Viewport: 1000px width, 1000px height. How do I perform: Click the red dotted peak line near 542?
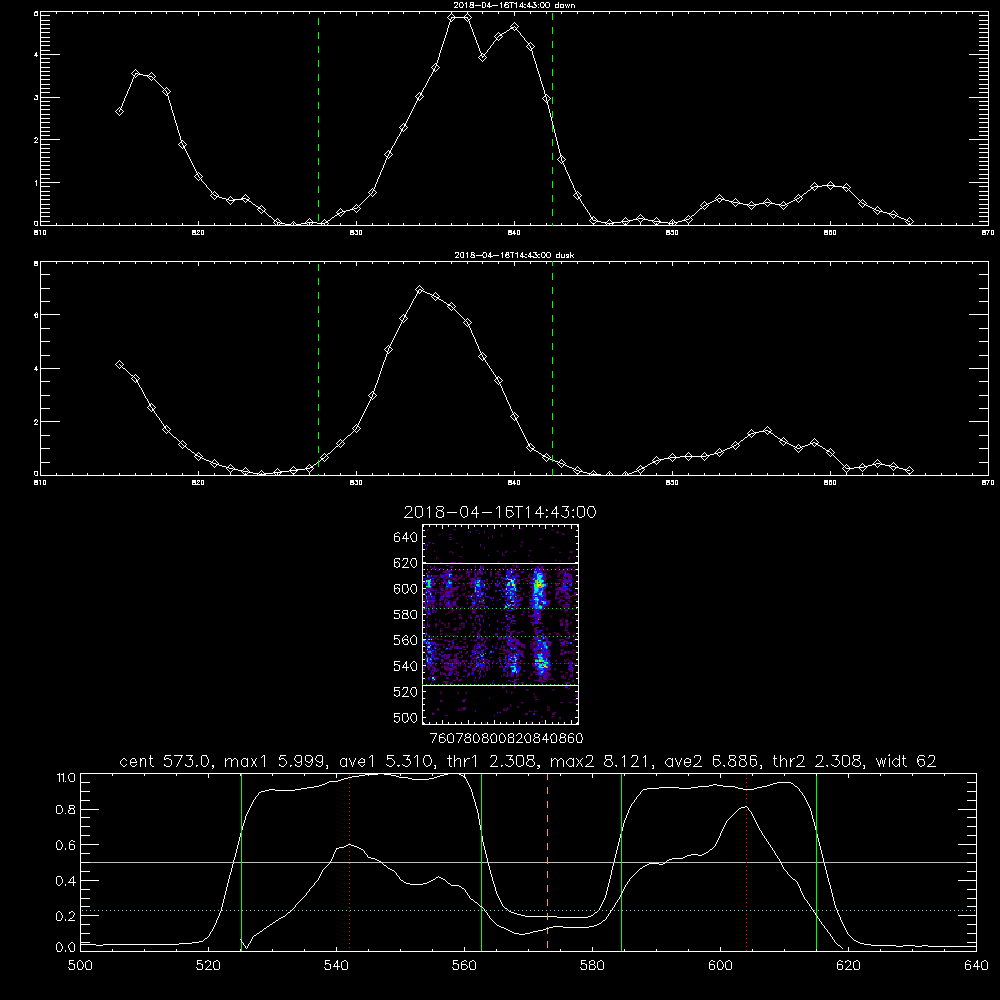(x=349, y=862)
